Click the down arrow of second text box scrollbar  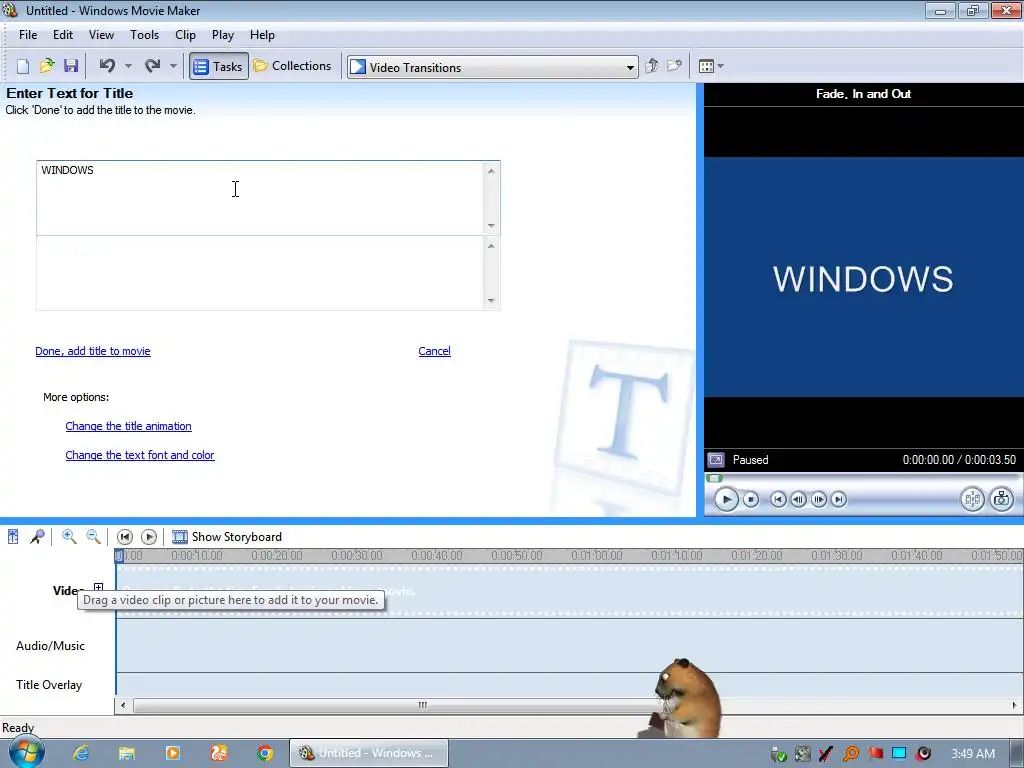[491, 301]
